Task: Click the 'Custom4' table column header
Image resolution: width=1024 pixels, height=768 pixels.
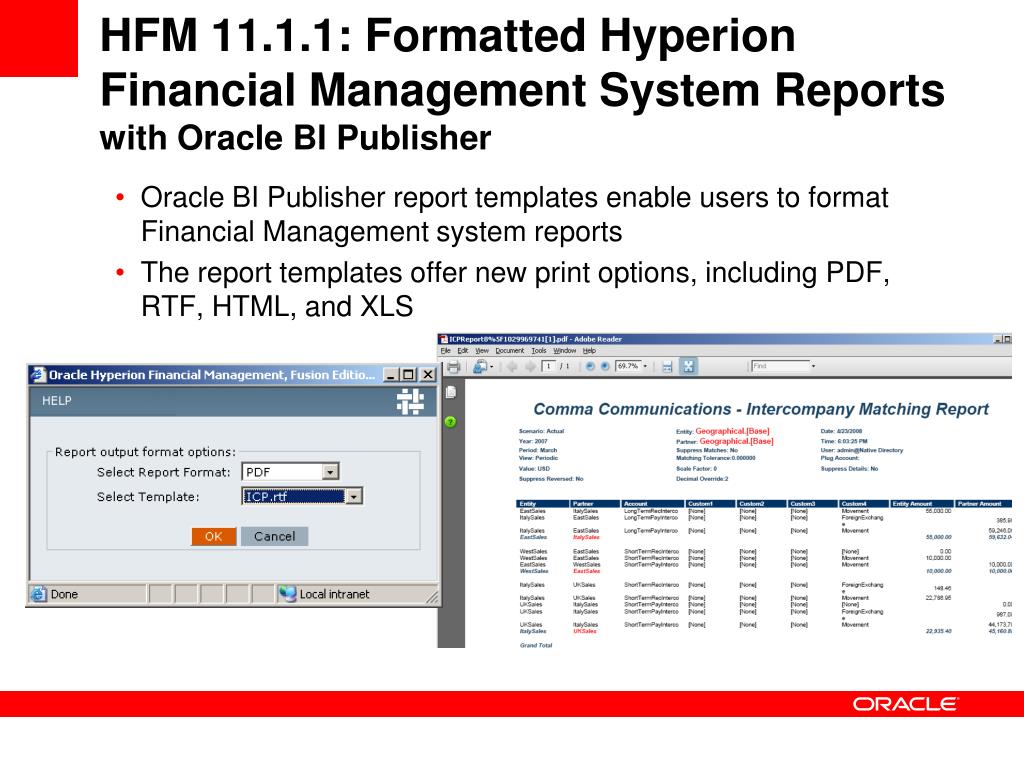Action: point(864,504)
